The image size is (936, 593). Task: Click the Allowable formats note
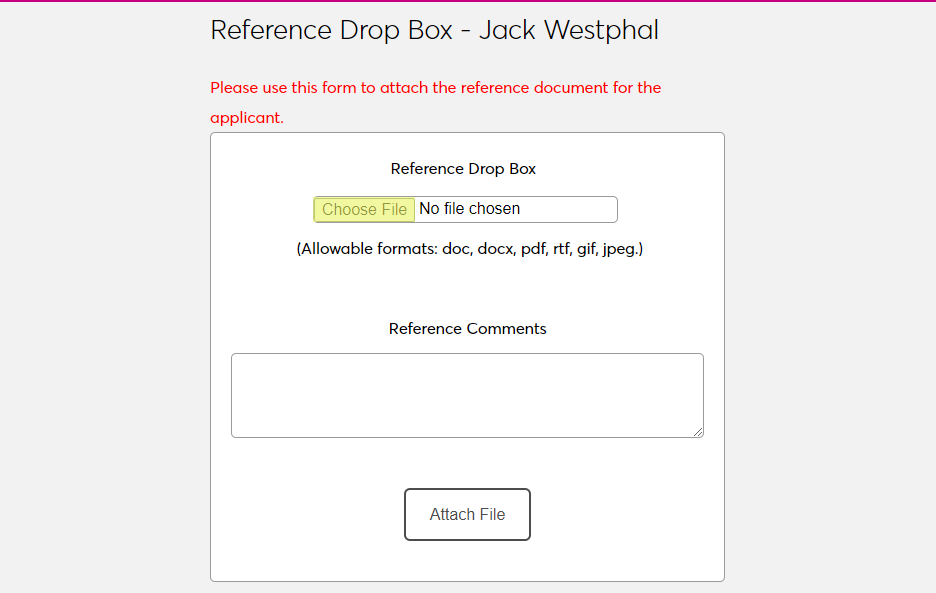tap(469, 249)
